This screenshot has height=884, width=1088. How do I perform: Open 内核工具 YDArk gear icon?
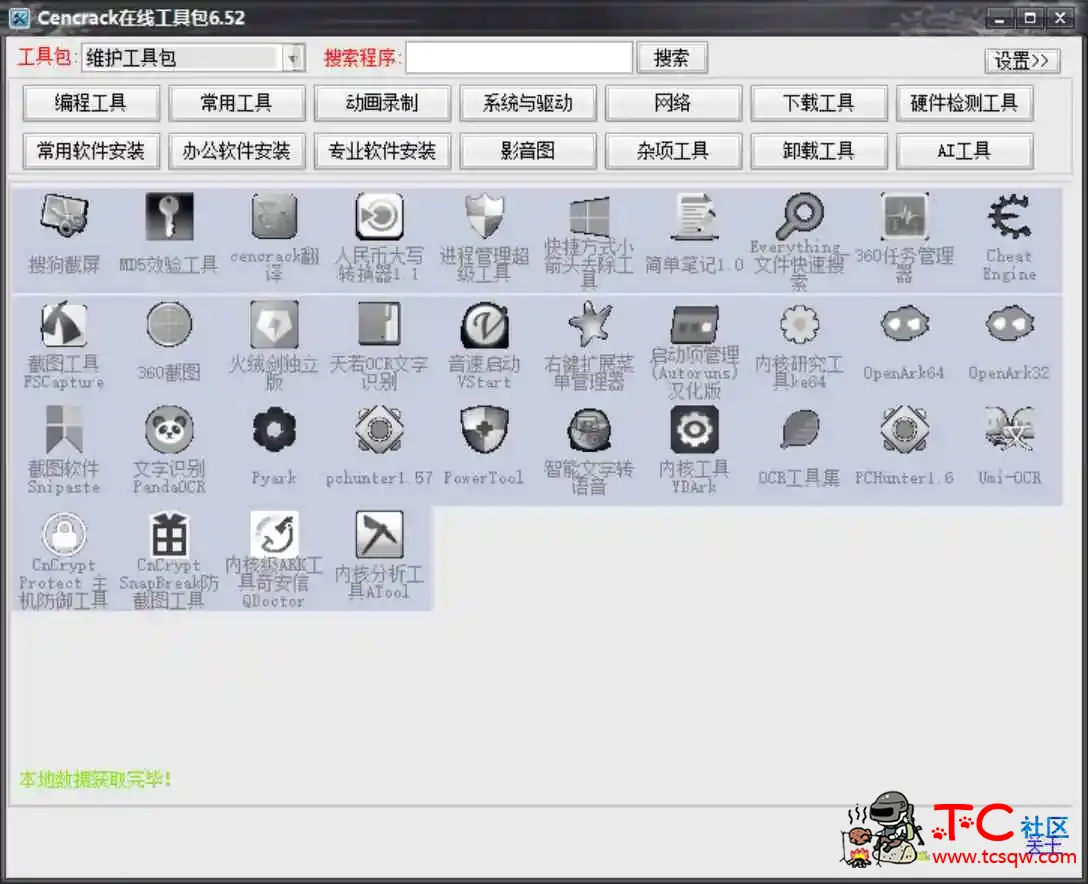pos(694,430)
